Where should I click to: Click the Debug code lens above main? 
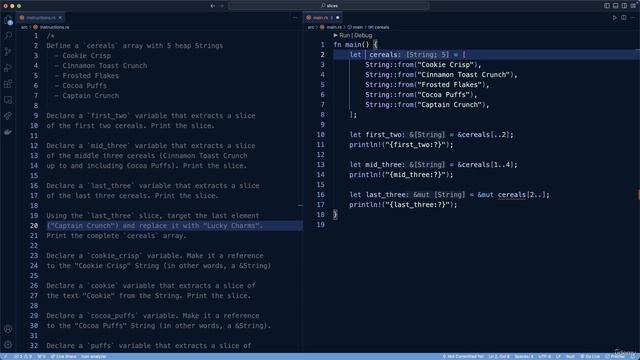(363, 36)
